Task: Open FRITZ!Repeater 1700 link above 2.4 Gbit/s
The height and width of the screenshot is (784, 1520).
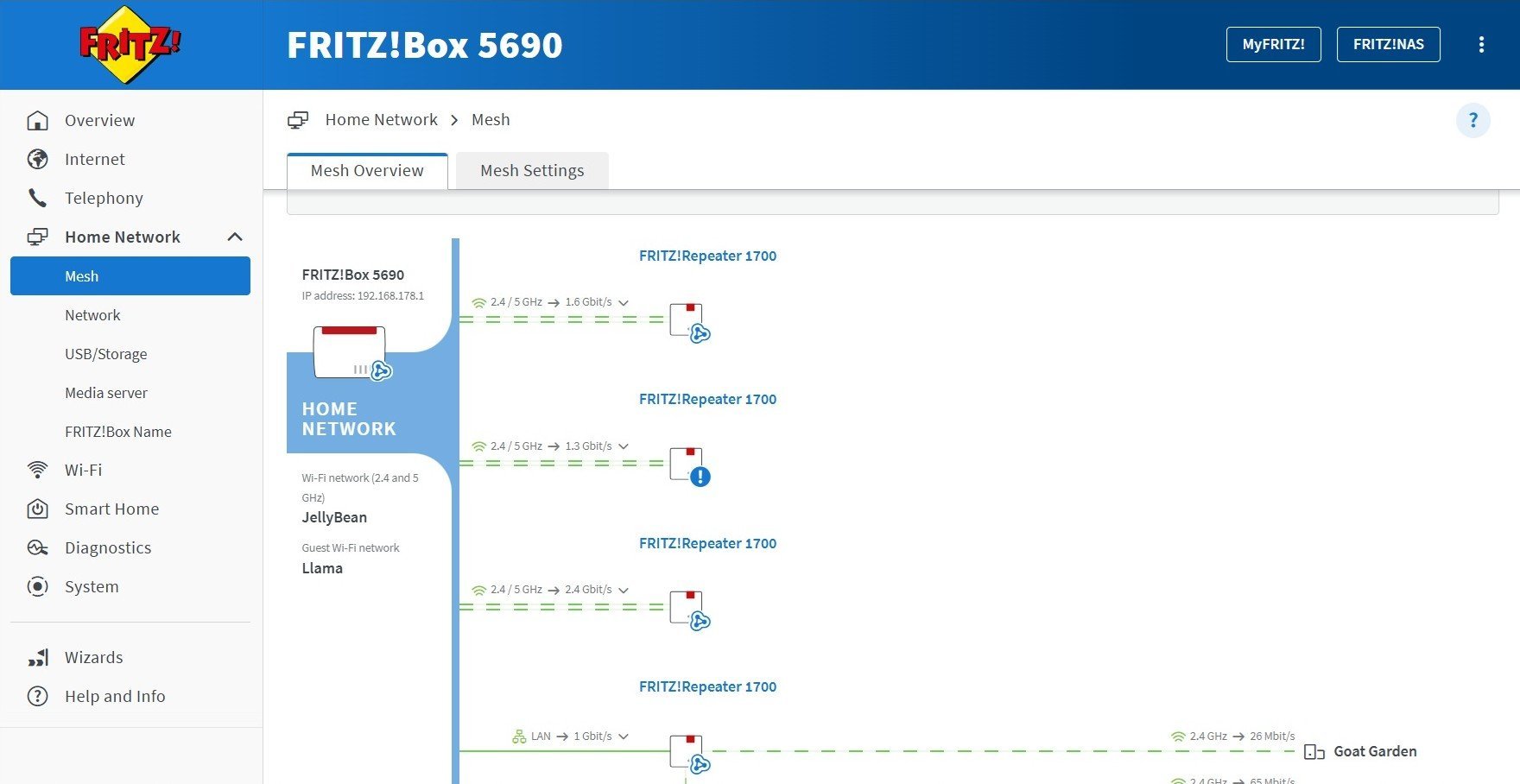Action: point(707,543)
